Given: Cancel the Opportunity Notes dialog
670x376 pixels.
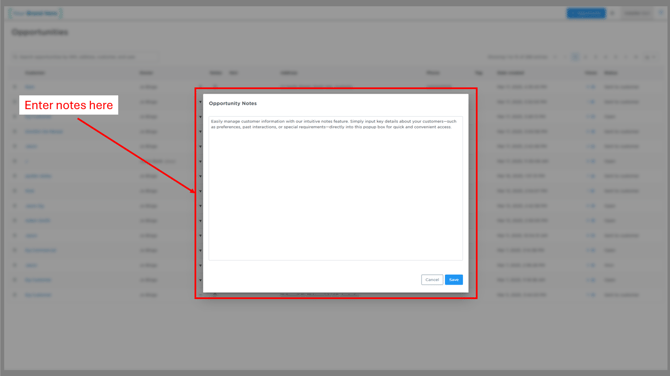Looking at the screenshot, I should [432, 279].
